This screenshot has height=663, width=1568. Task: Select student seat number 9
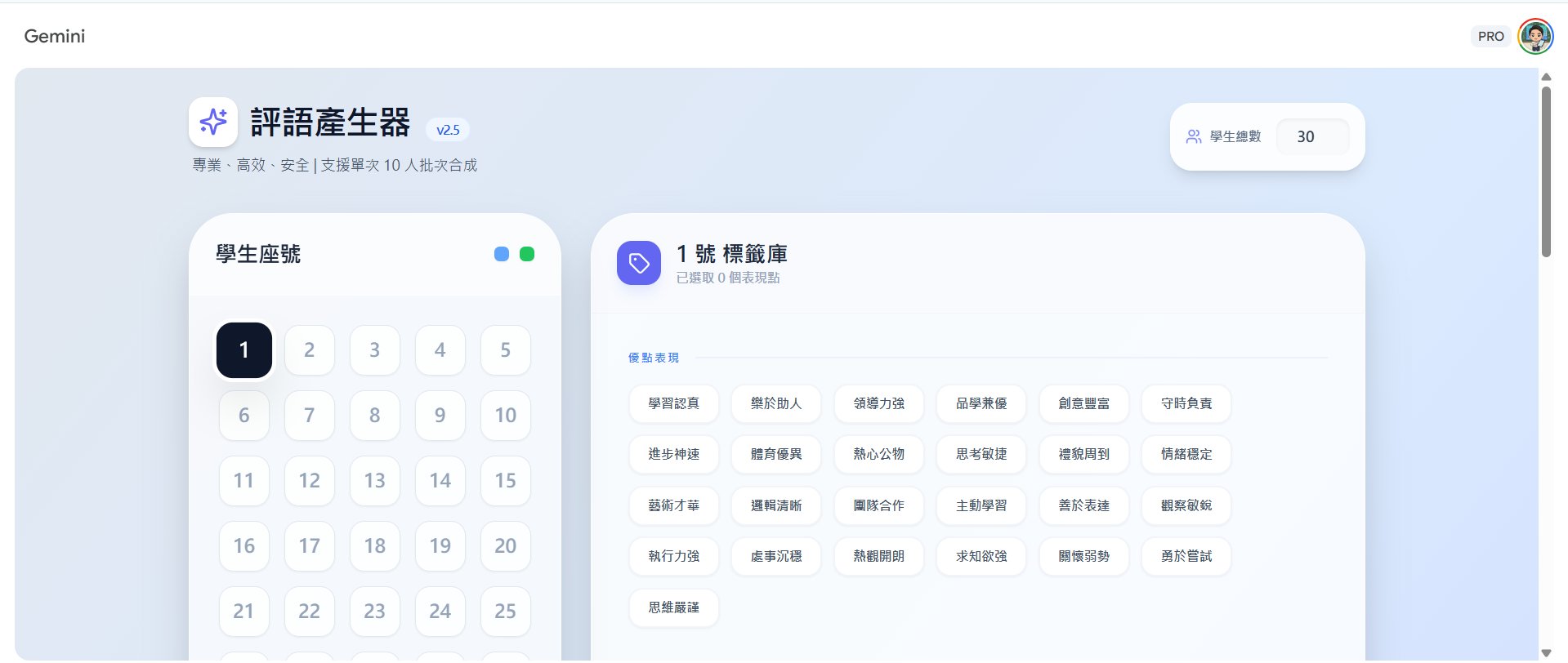pos(440,416)
